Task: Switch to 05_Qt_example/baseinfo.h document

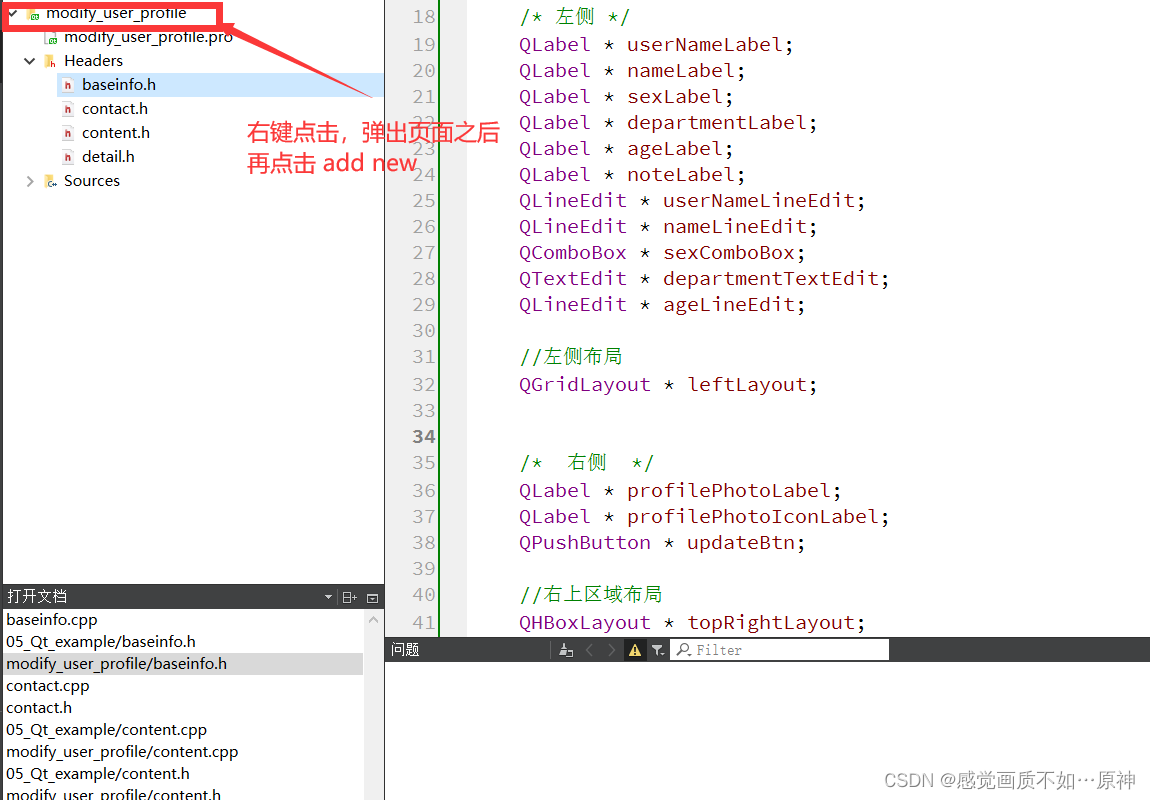Action: point(100,642)
